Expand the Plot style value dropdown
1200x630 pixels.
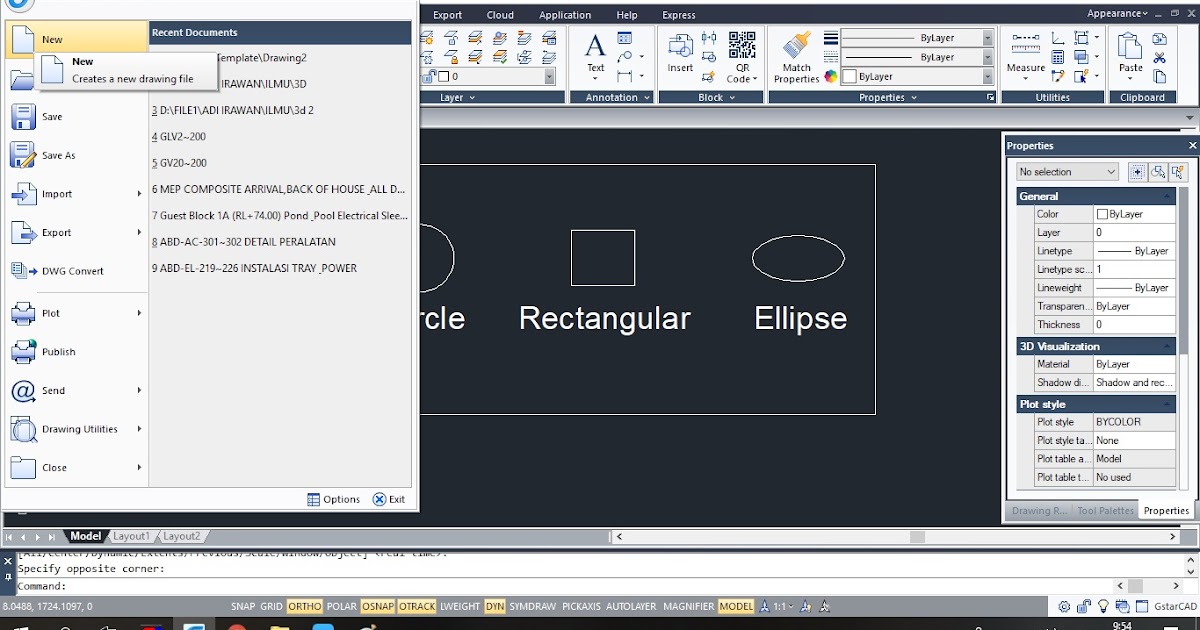click(x=1133, y=422)
